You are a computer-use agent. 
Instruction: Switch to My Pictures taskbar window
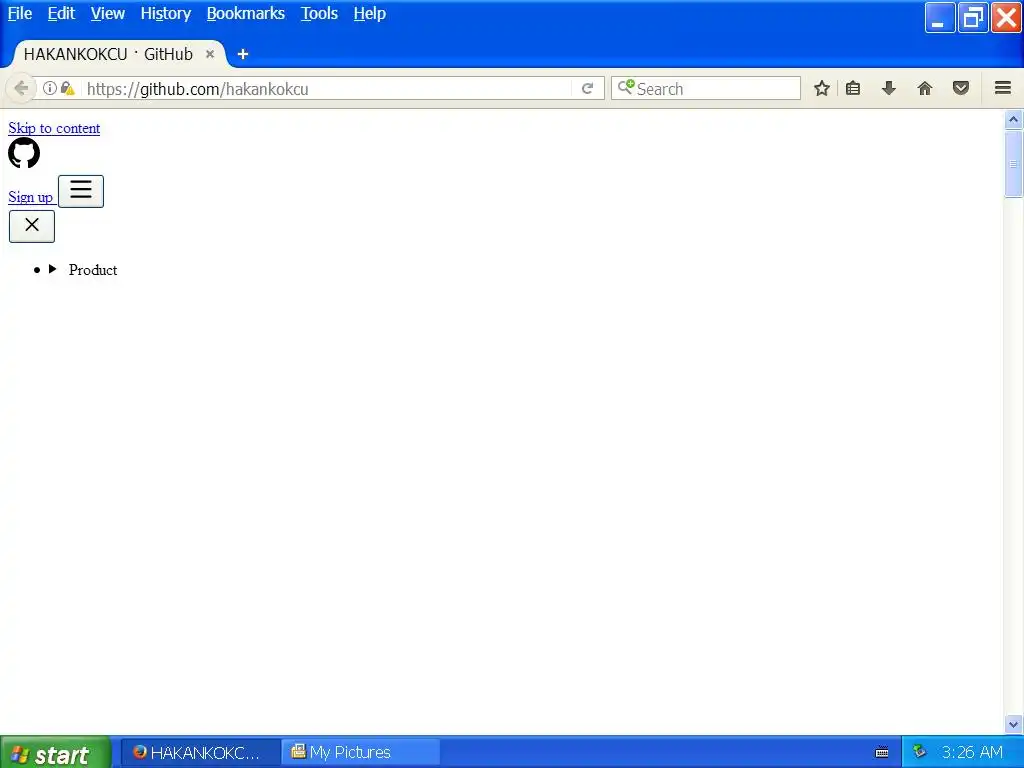tap(361, 753)
